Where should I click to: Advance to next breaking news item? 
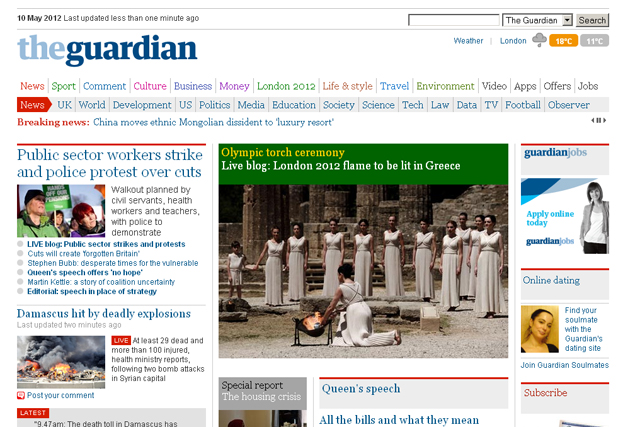click(x=605, y=120)
